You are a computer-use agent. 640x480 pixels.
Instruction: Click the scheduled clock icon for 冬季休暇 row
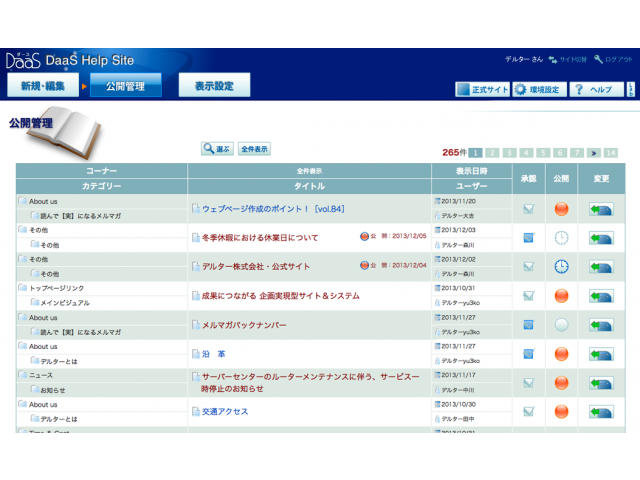[561, 238]
